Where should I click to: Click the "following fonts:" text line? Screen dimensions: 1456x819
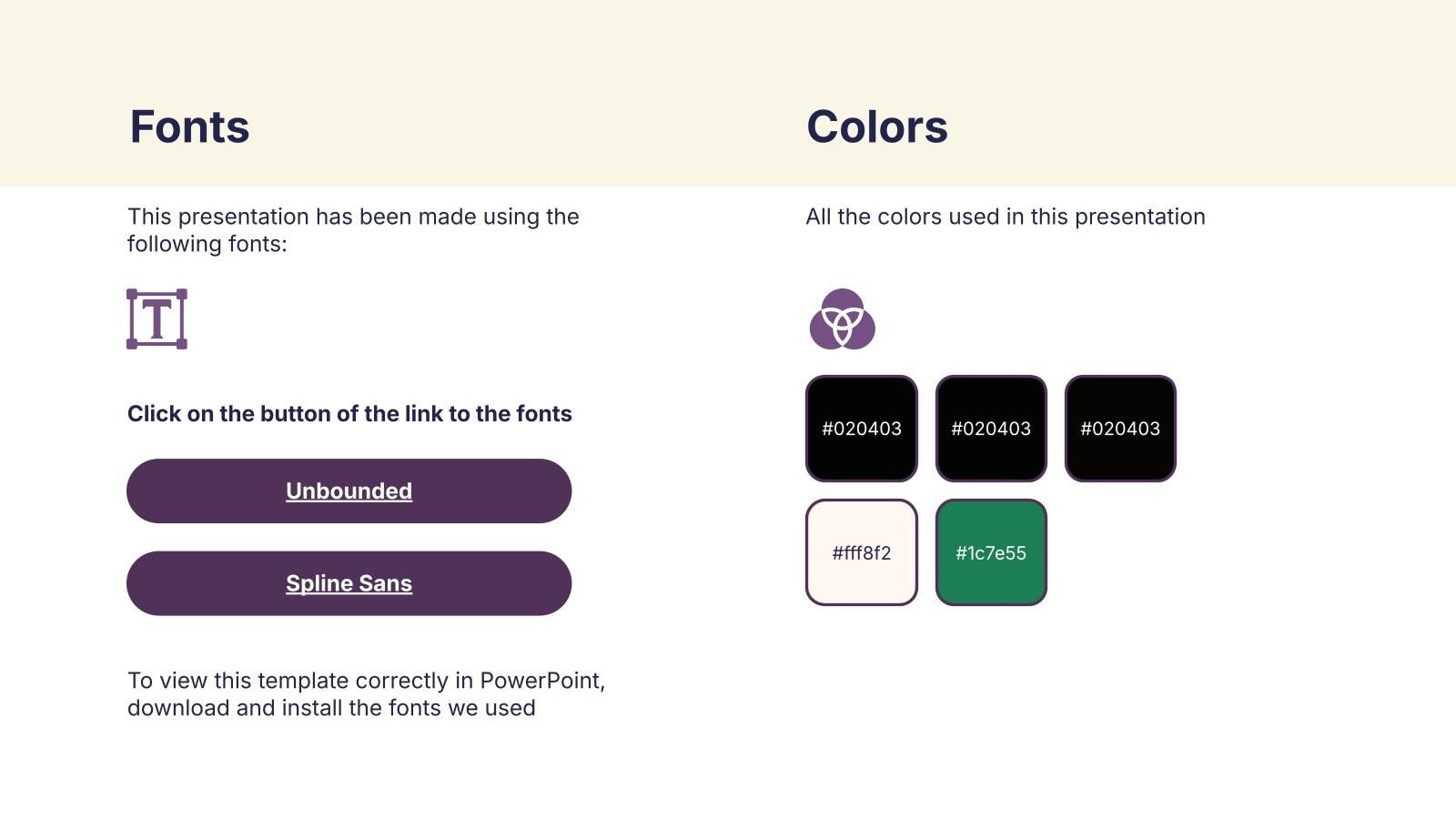pos(207,244)
